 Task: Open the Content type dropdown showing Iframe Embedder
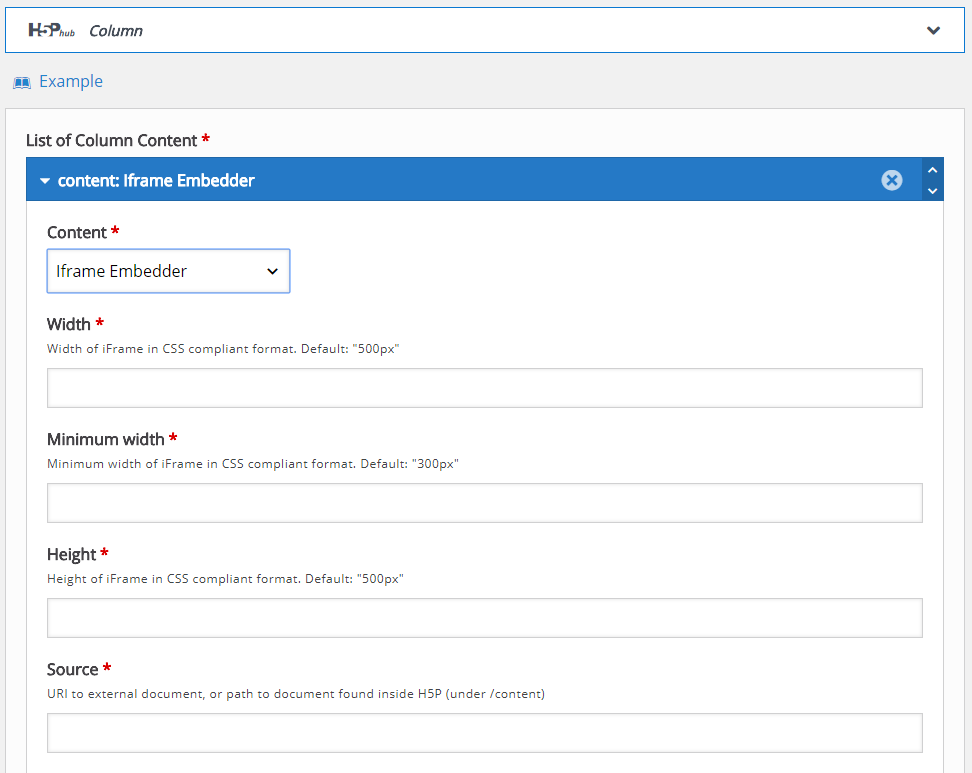click(168, 270)
